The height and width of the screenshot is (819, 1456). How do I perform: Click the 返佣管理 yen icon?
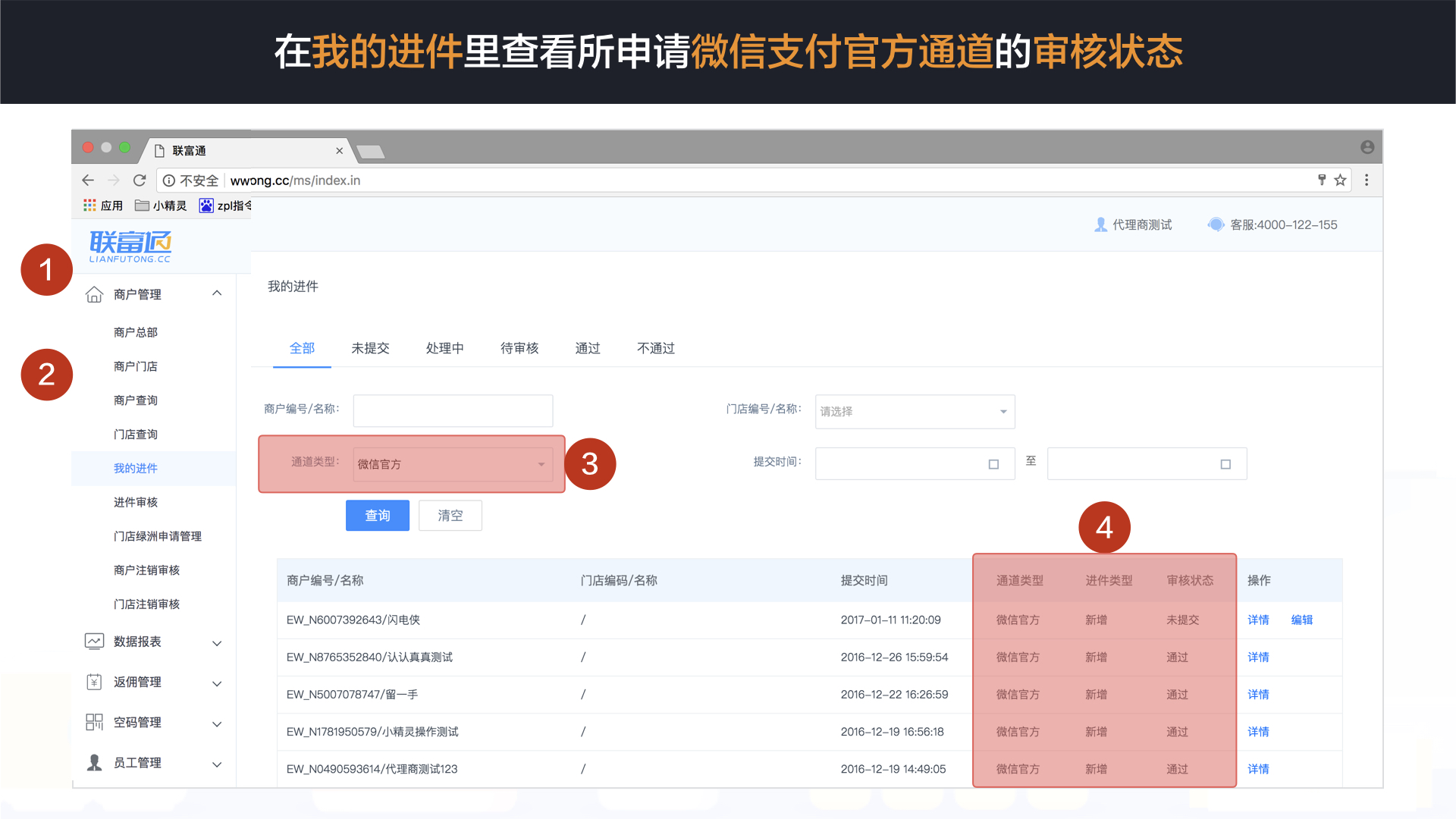click(94, 682)
